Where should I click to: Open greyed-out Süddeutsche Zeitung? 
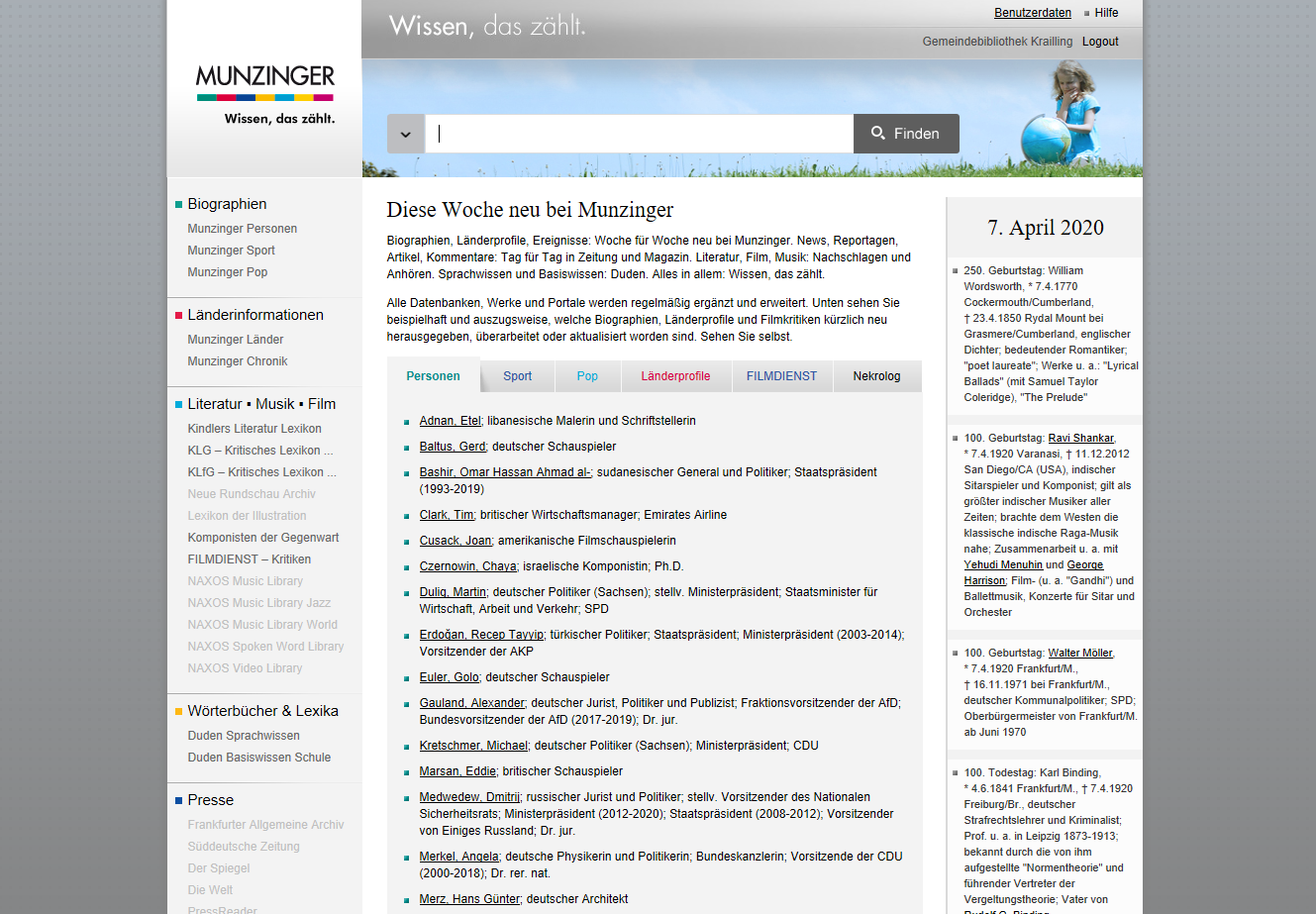(244, 847)
